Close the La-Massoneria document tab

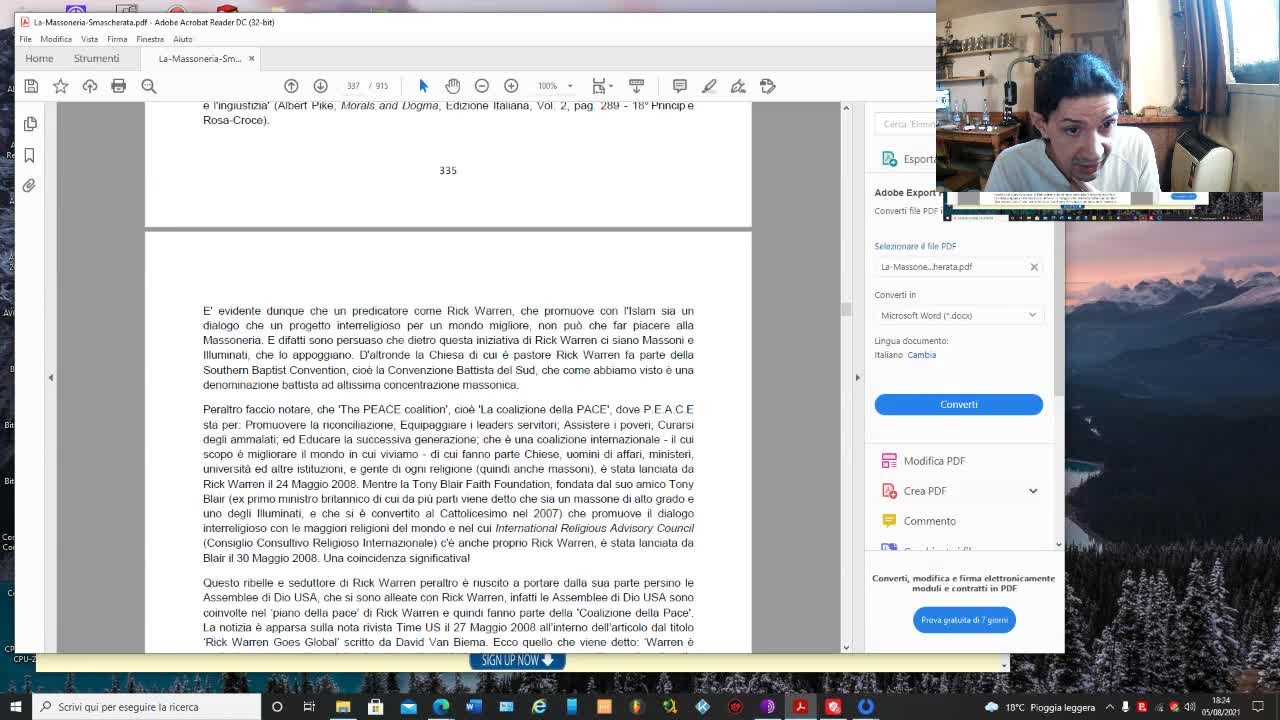point(251,58)
